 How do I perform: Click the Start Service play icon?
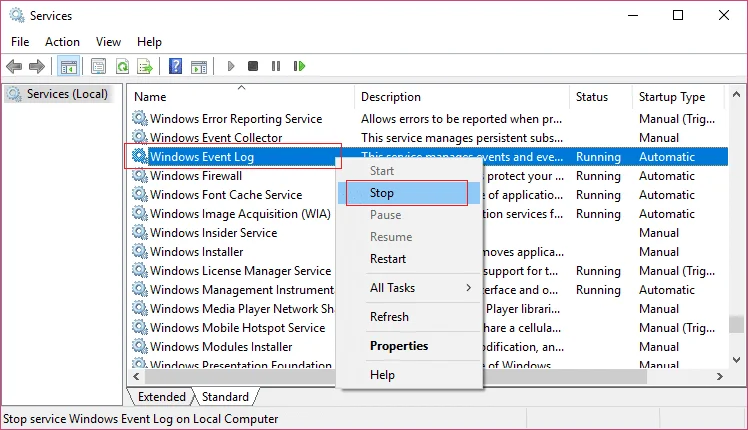tap(231, 66)
